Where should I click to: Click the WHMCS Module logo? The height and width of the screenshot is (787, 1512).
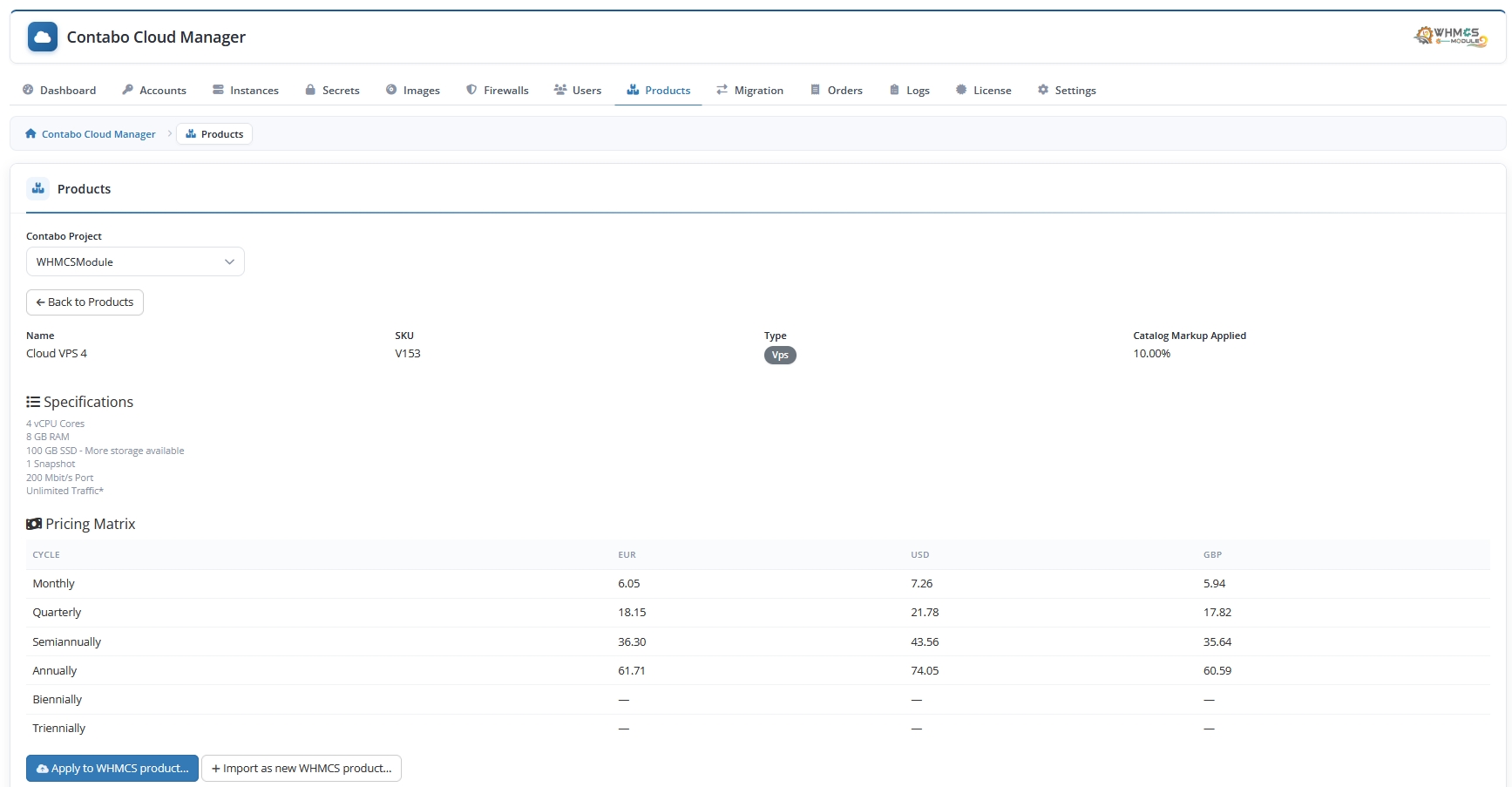[1450, 37]
